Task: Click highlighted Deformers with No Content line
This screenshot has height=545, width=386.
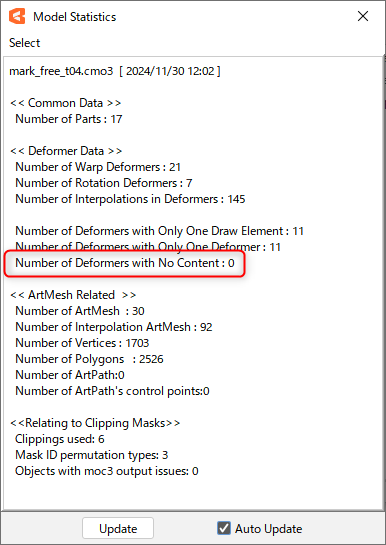Action: pyautogui.click(x=125, y=263)
